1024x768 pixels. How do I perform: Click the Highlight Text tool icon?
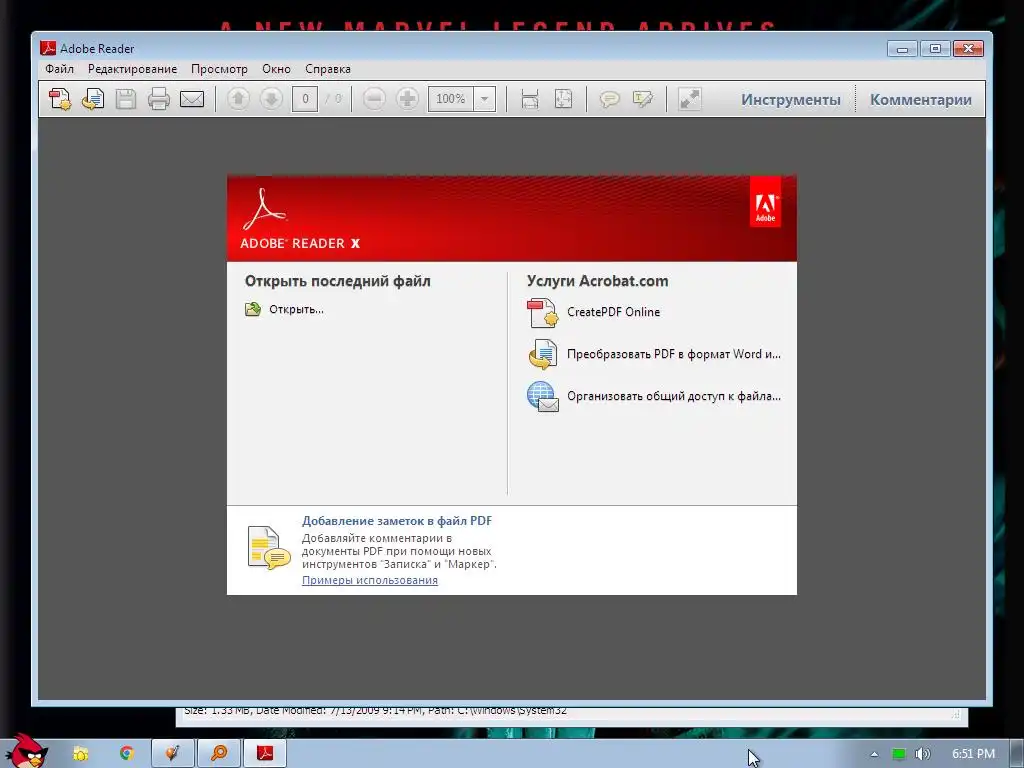pyautogui.click(x=643, y=99)
